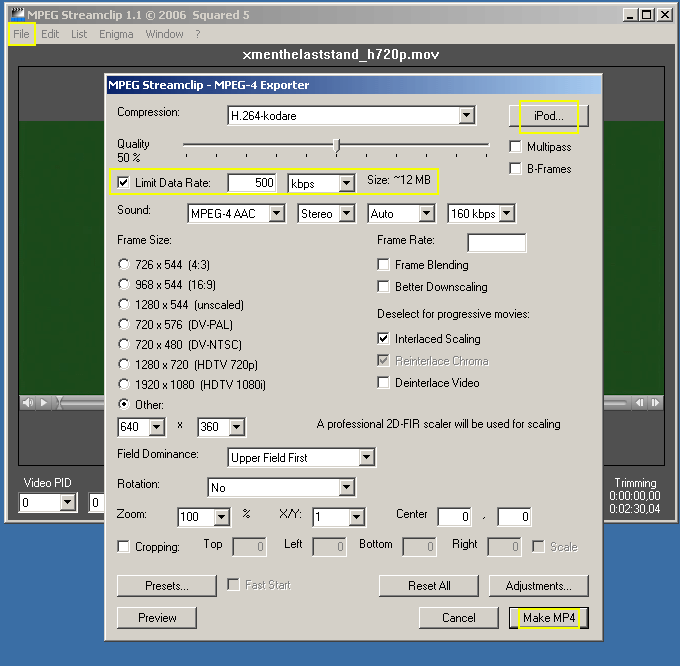Click the Frame Rate input field
Screen dimensions: 686x667
coord(496,243)
